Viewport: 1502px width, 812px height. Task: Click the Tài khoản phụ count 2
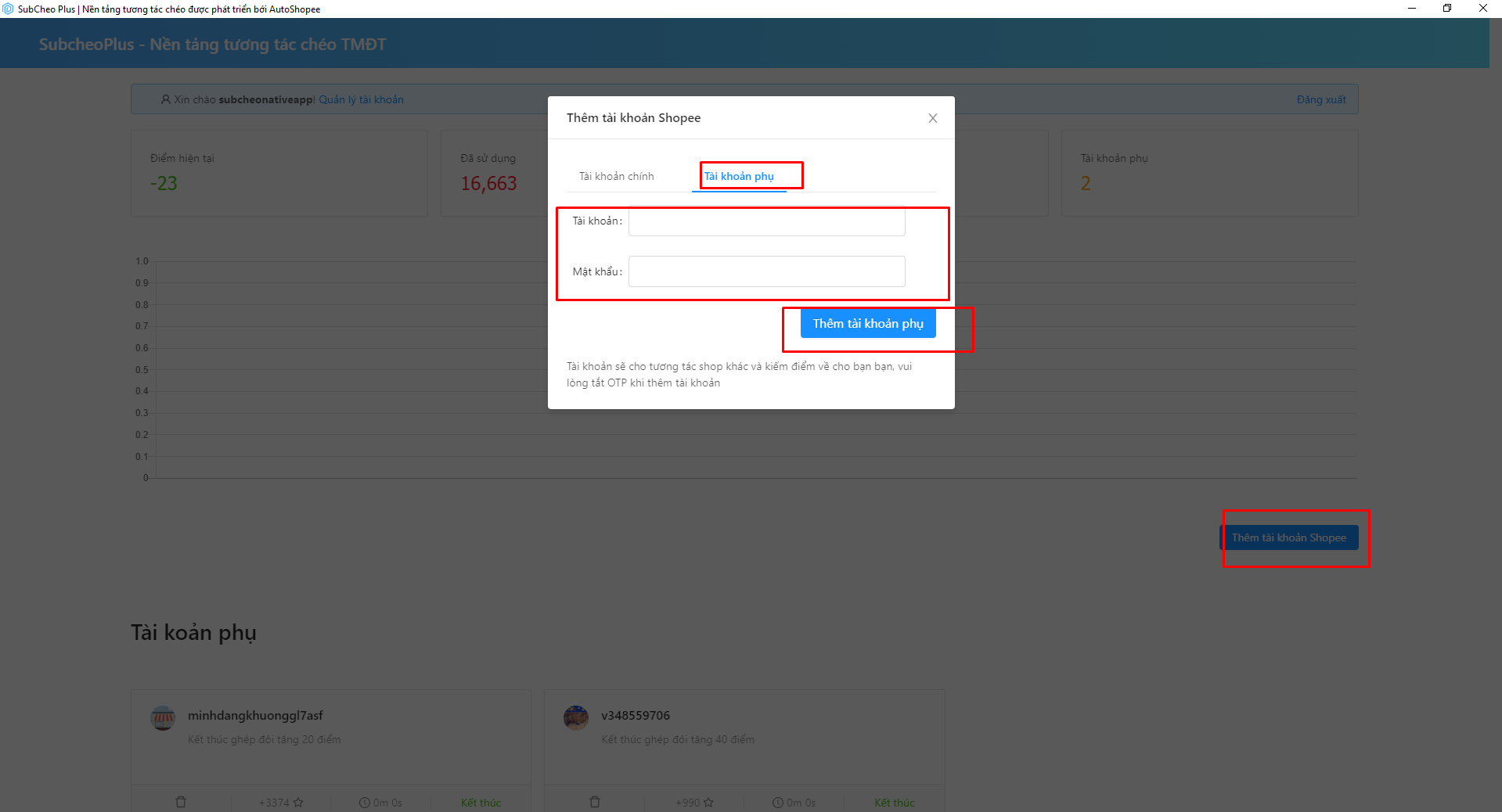tap(1086, 184)
